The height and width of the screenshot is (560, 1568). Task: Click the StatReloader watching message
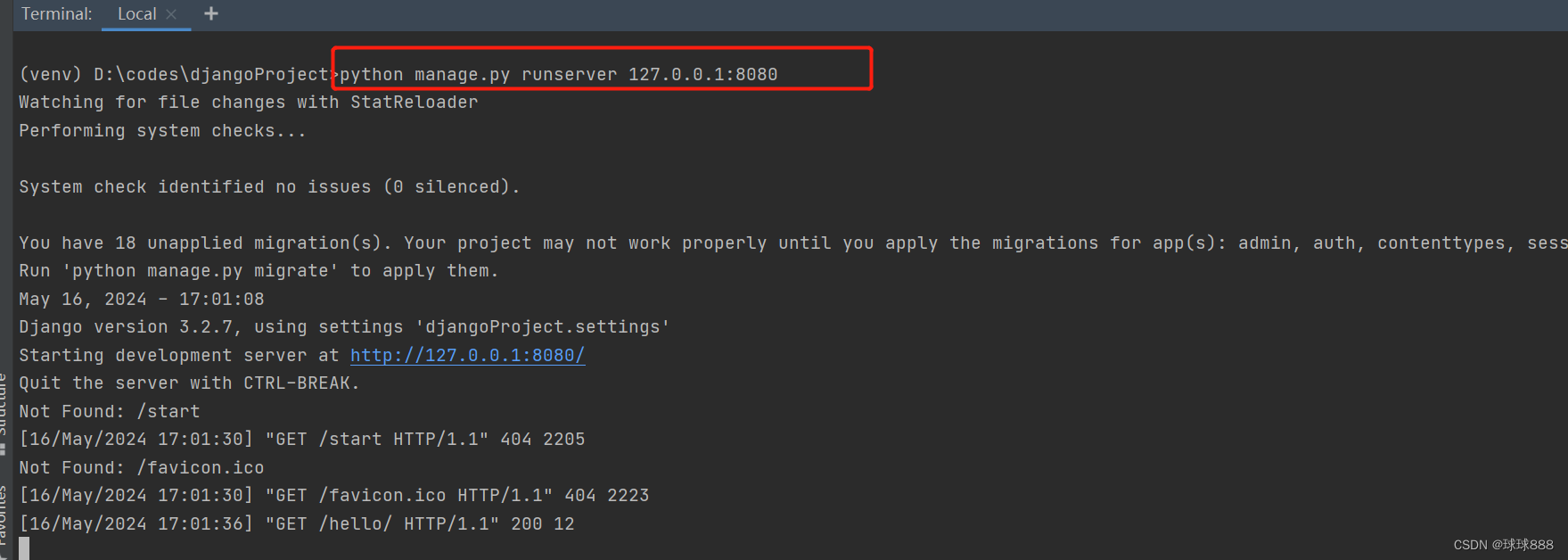(x=248, y=102)
